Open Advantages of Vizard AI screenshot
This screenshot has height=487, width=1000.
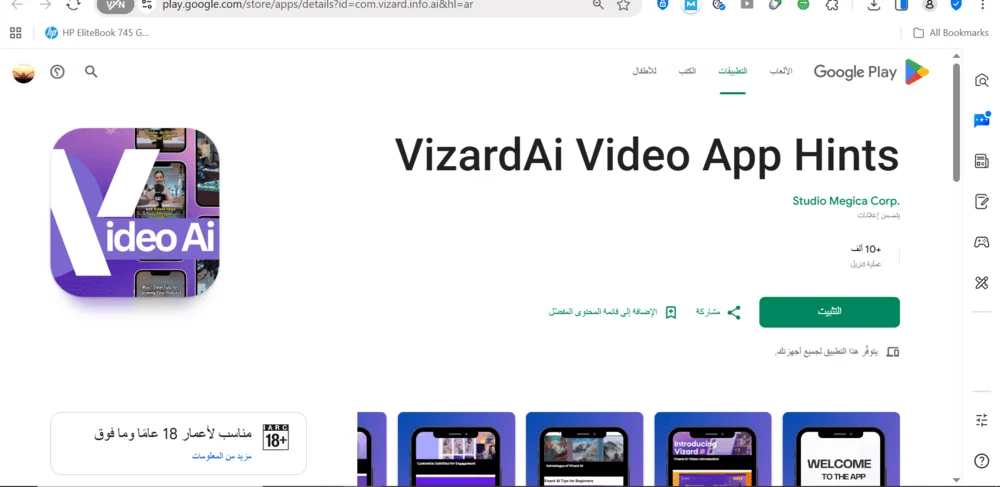pyautogui.click(x=584, y=449)
